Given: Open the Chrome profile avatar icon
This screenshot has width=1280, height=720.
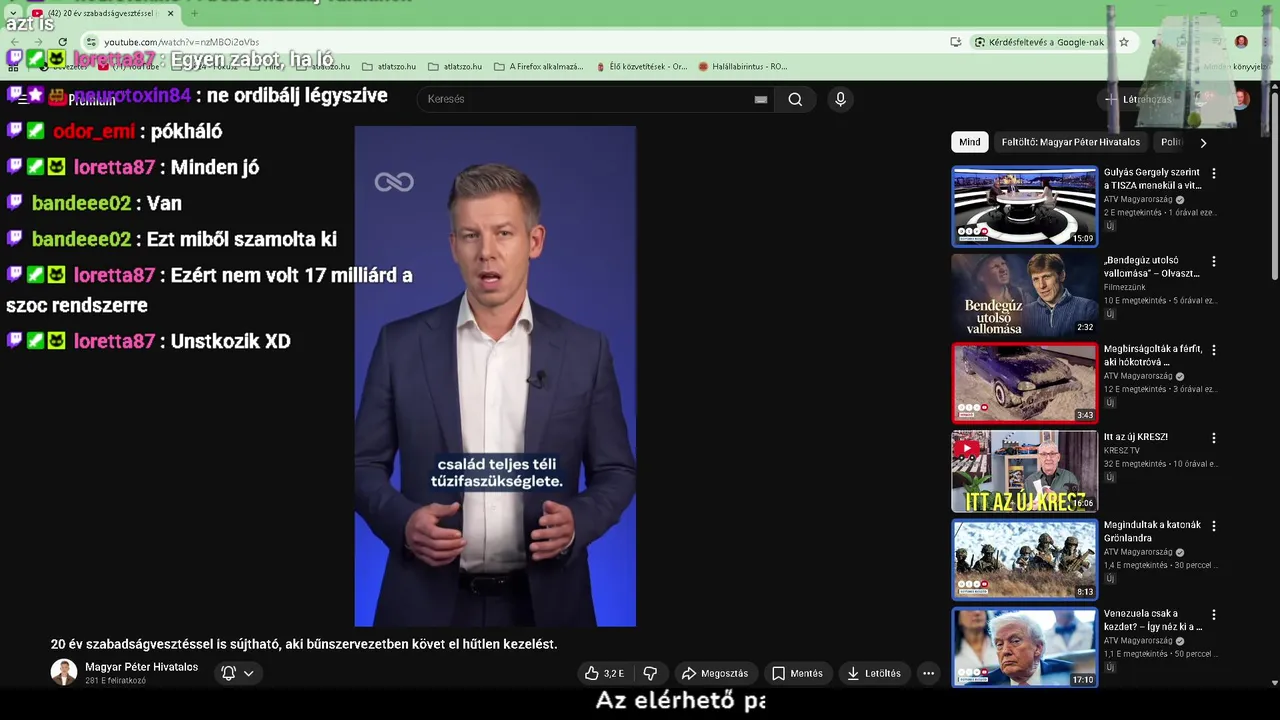Looking at the screenshot, I should click(1241, 42).
